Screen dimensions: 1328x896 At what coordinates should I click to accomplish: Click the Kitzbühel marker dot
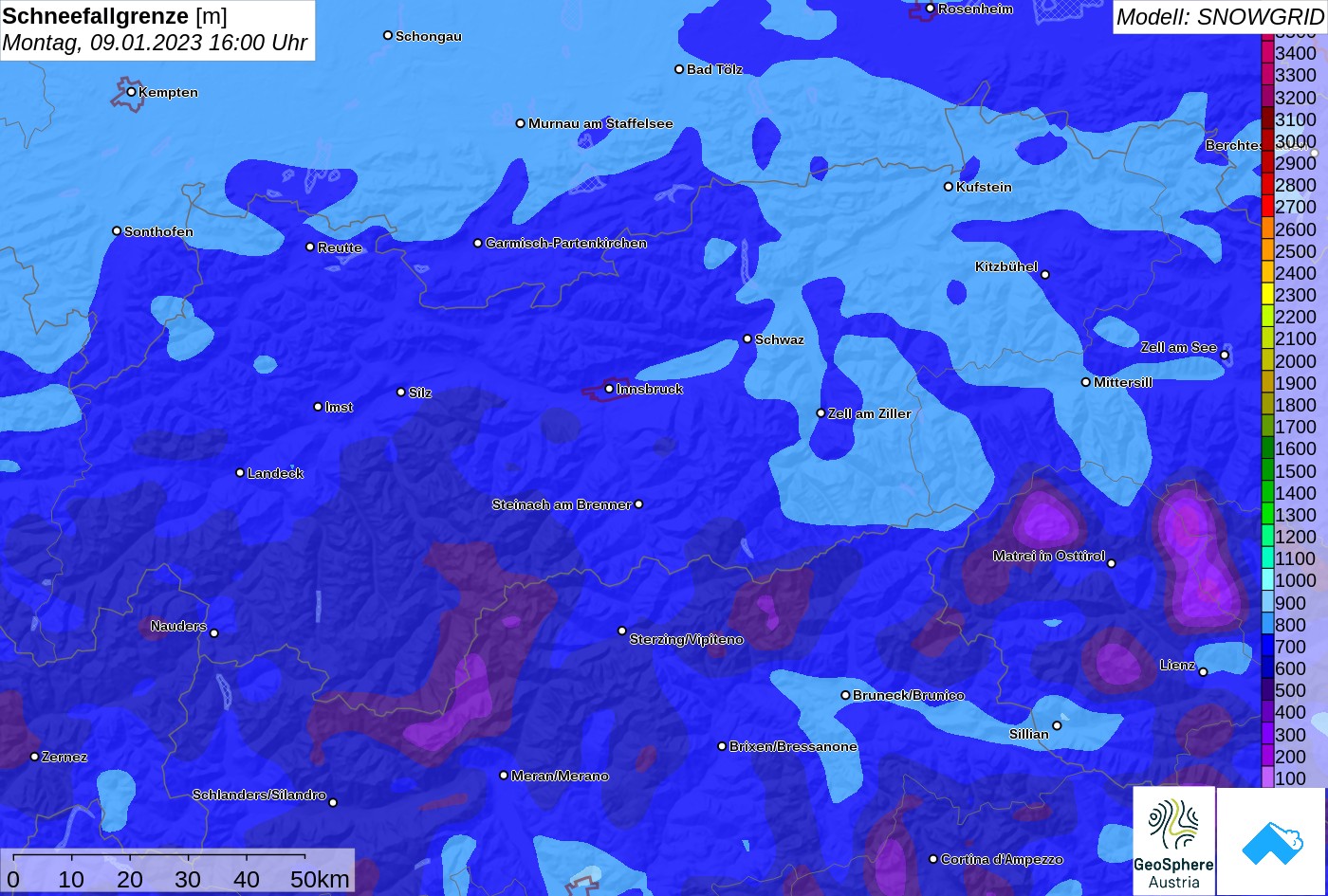[1045, 275]
